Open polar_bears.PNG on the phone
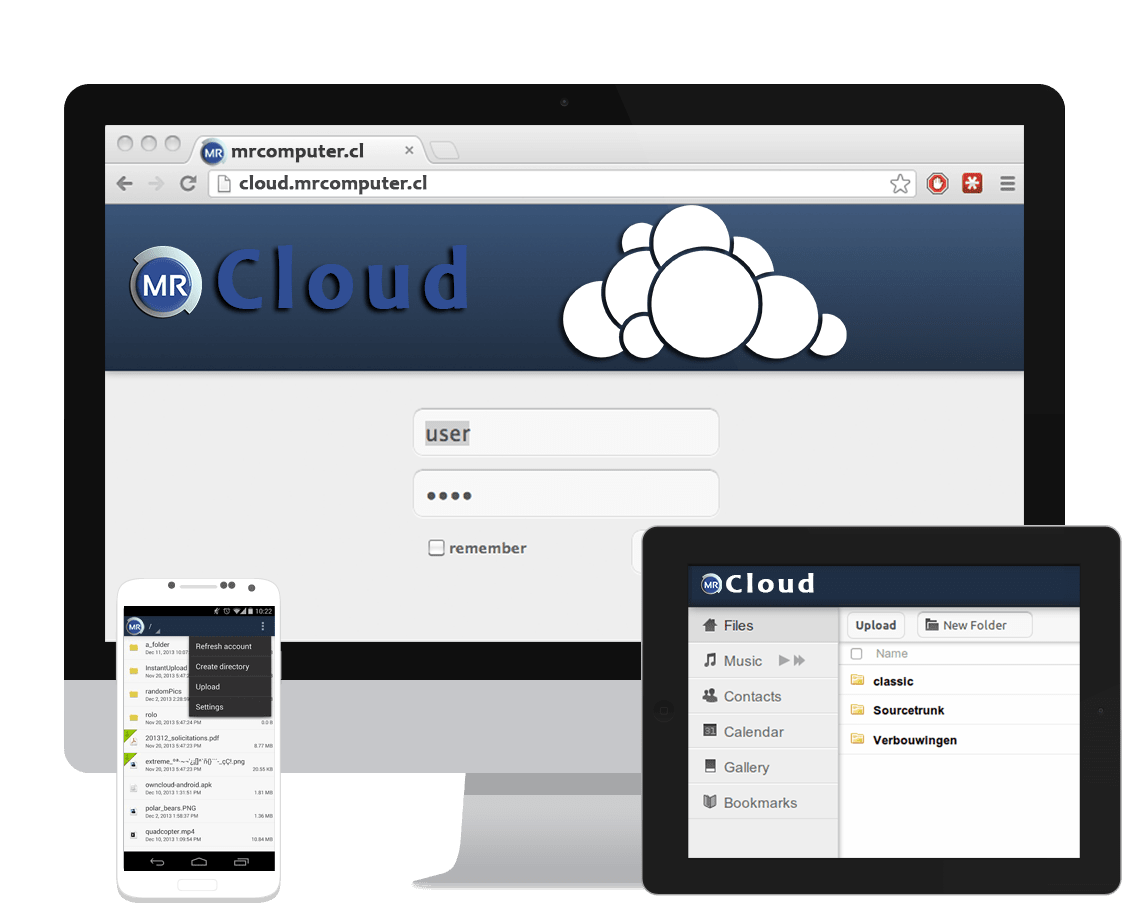The image size is (1127, 923). (x=199, y=811)
